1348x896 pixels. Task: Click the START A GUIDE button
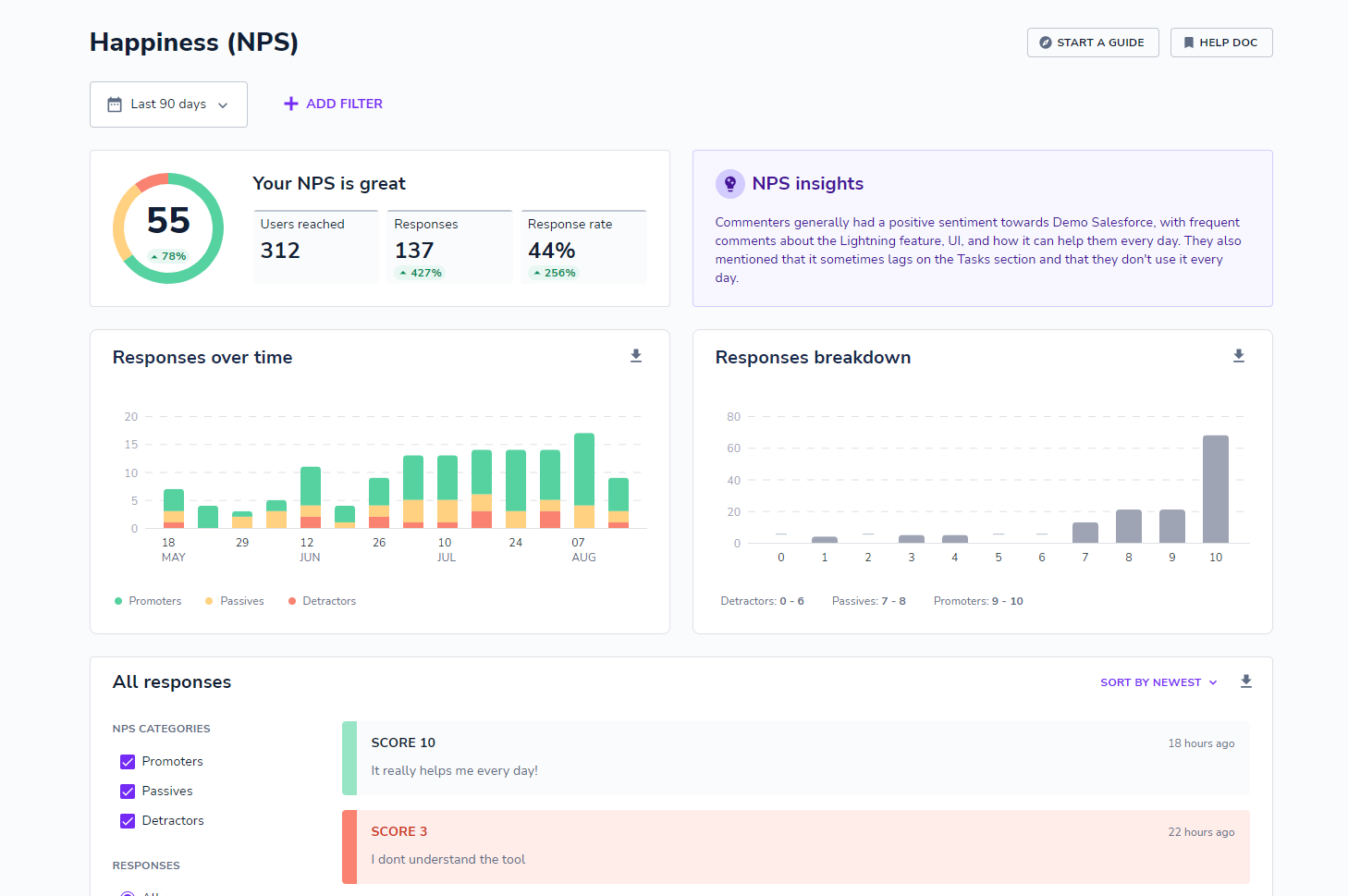point(1093,43)
